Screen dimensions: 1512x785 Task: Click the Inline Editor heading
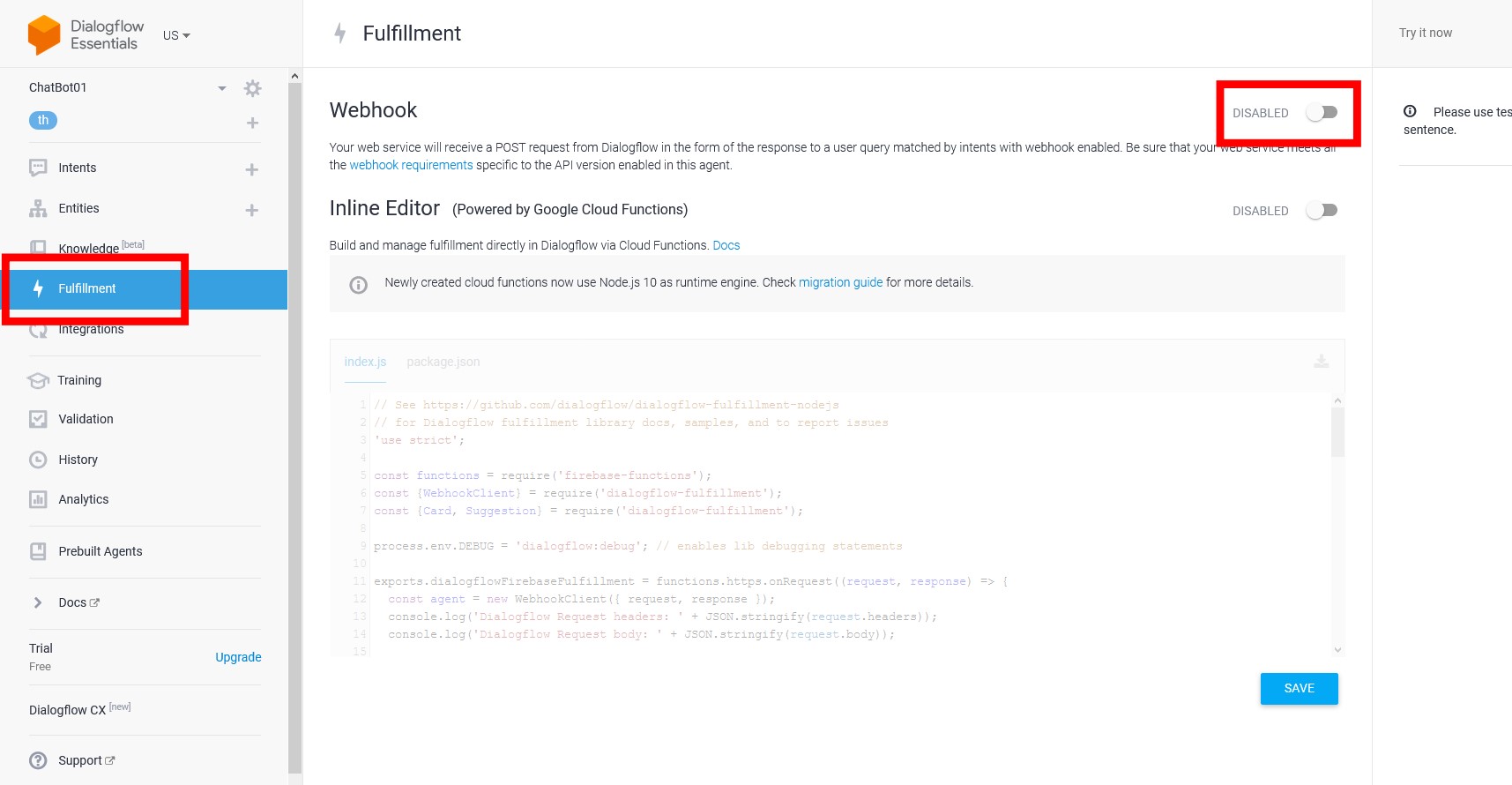(x=384, y=208)
